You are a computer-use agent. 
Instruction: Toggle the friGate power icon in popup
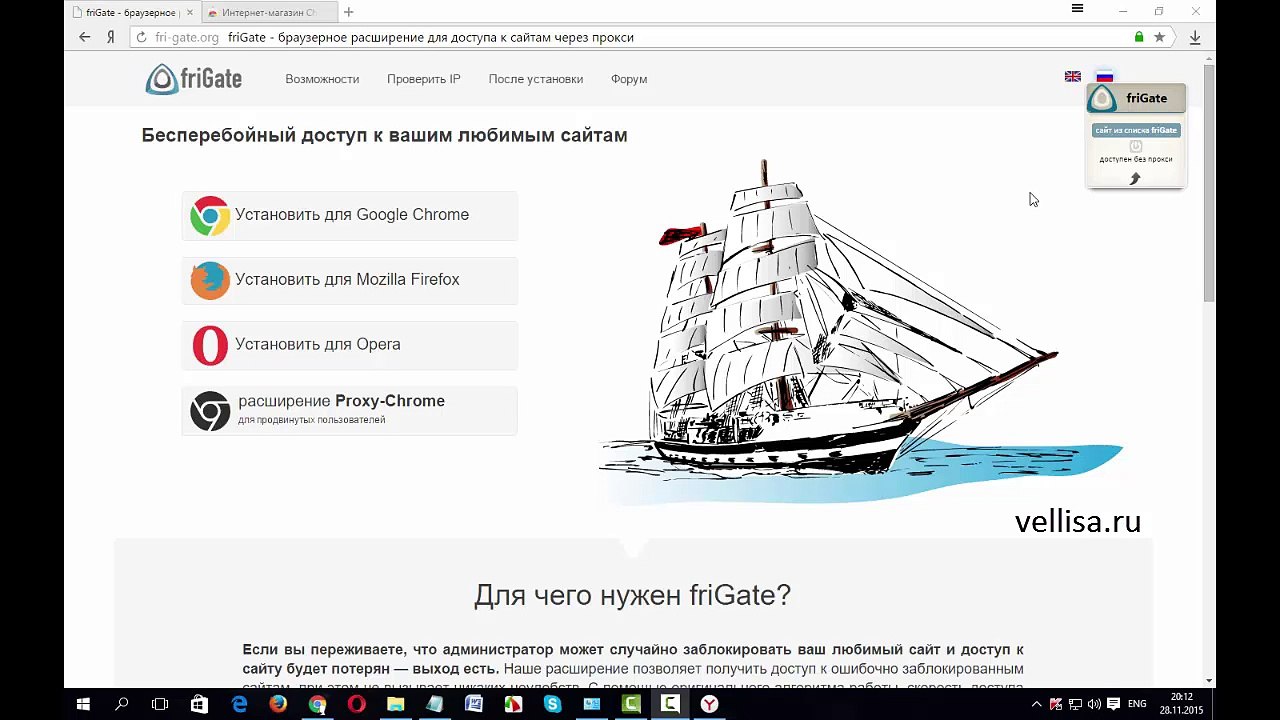click(x=1136, y=146)
